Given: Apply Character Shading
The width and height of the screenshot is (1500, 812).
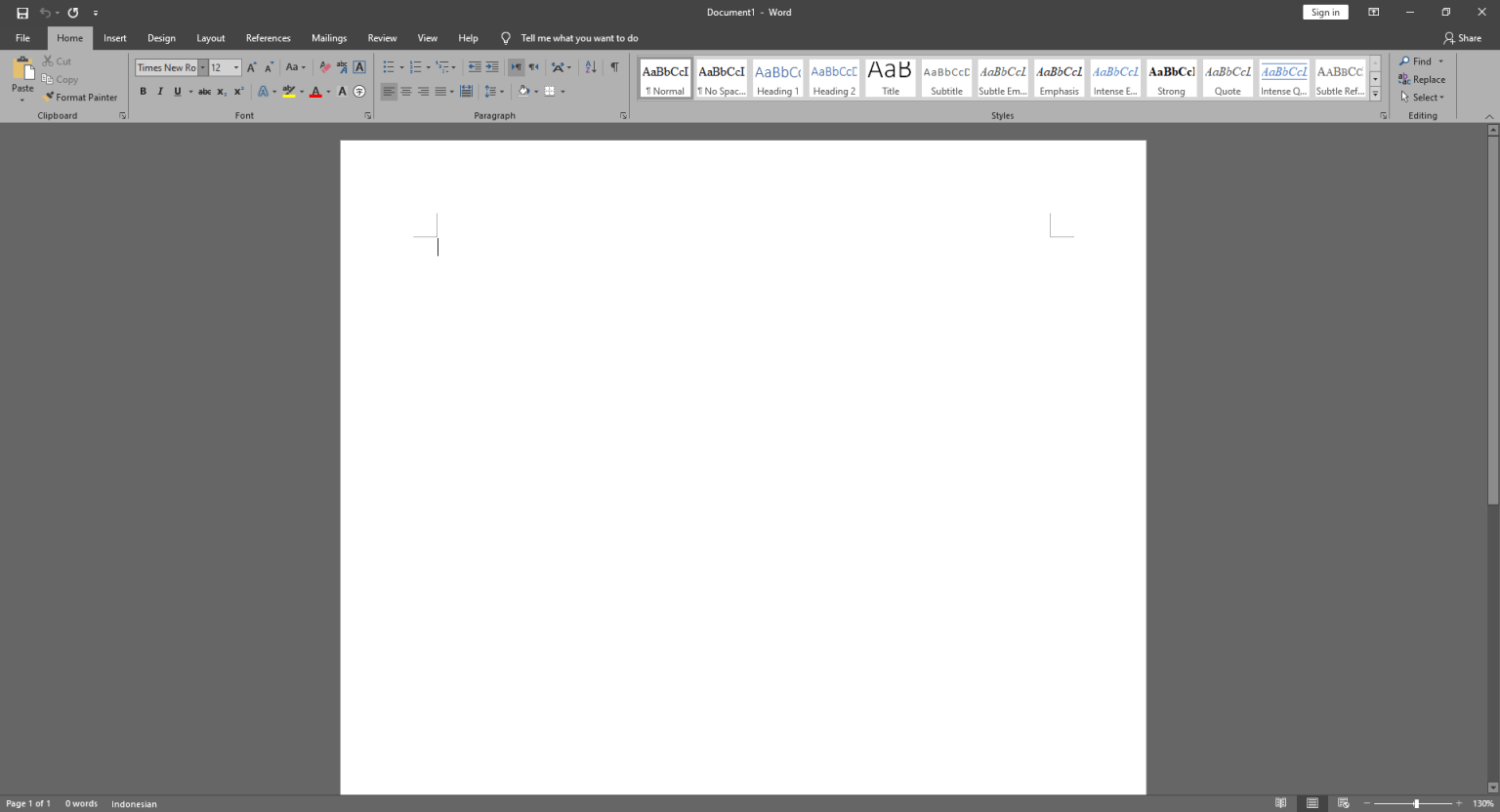Looking at the screenshot, I should (342, 92).
